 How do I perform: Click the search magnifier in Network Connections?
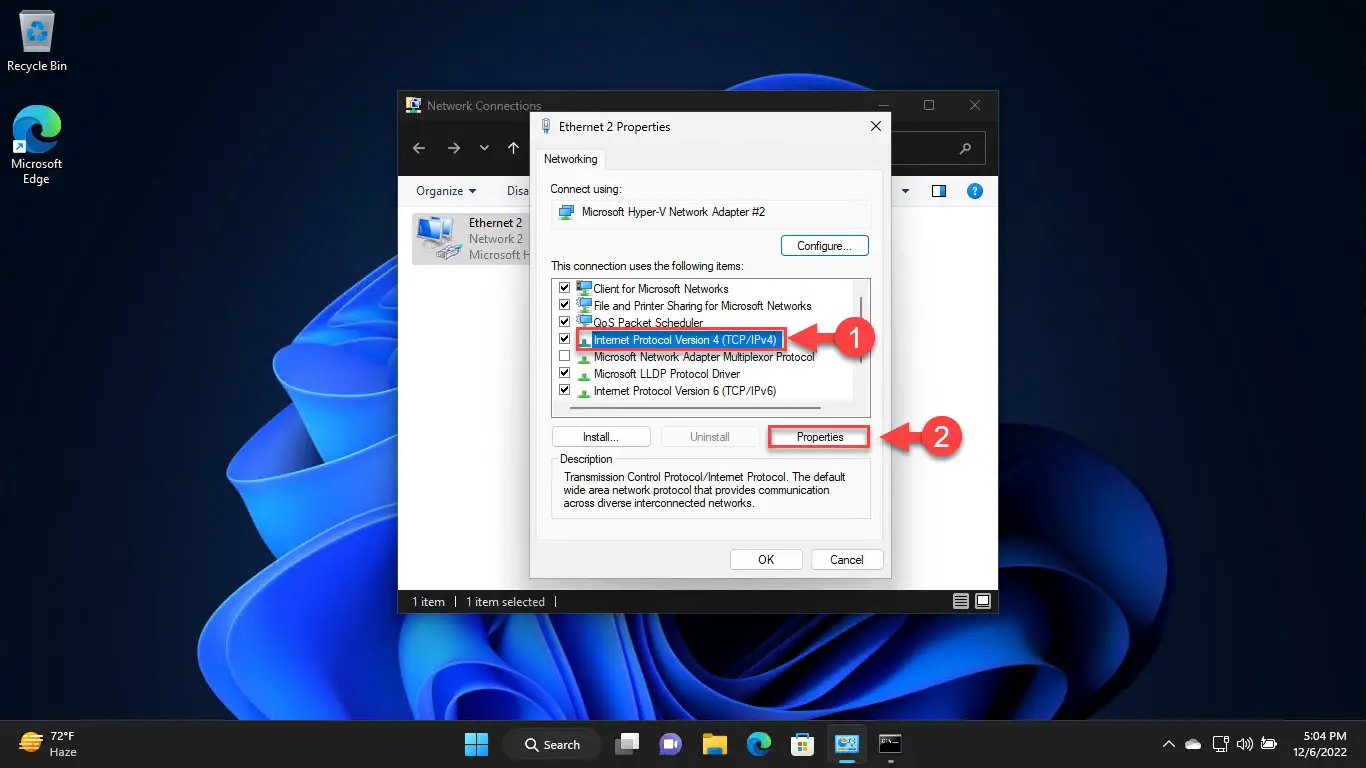[x=965, y=148]
